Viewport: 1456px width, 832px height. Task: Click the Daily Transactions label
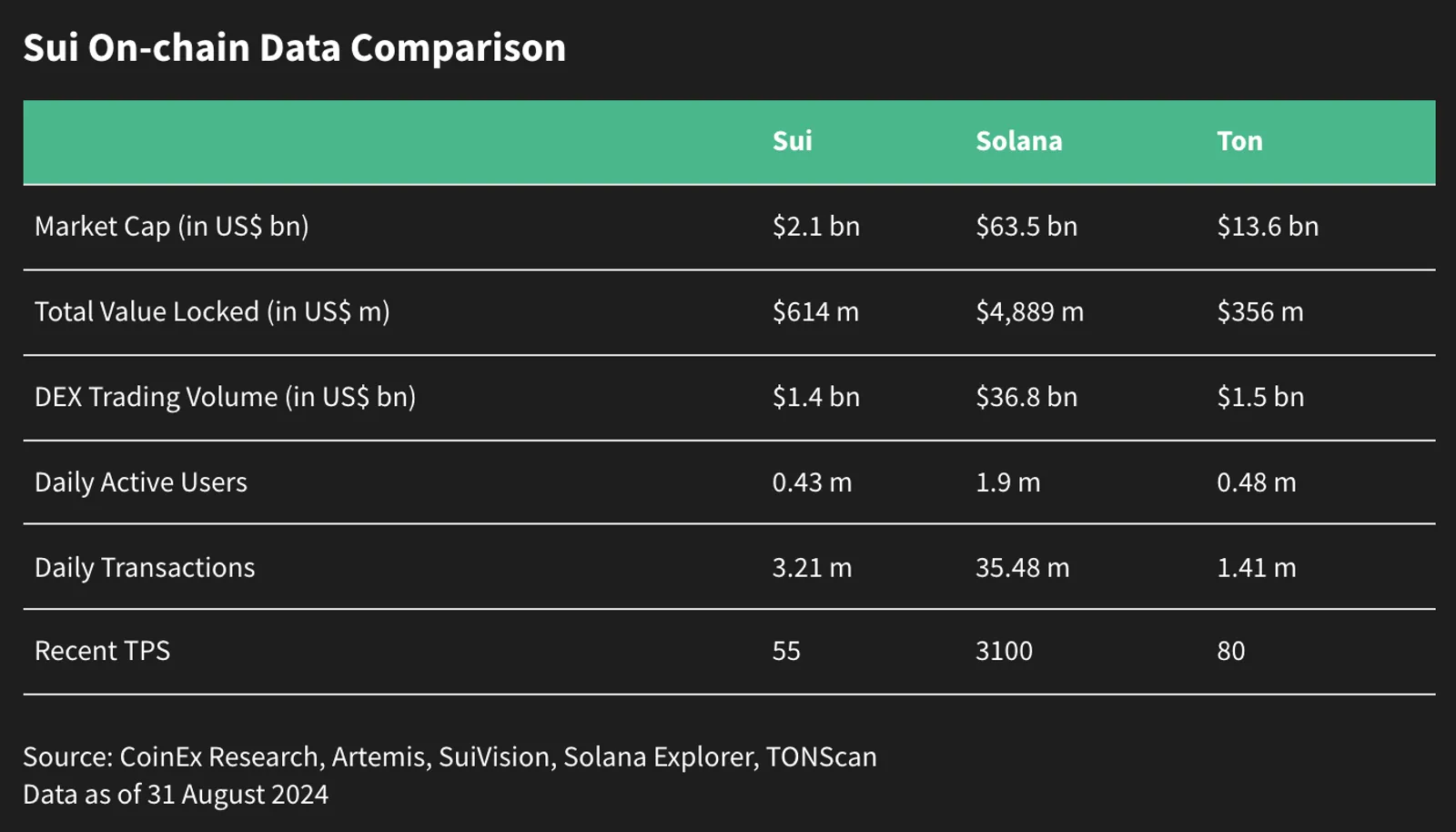click(x=145, y=568)
